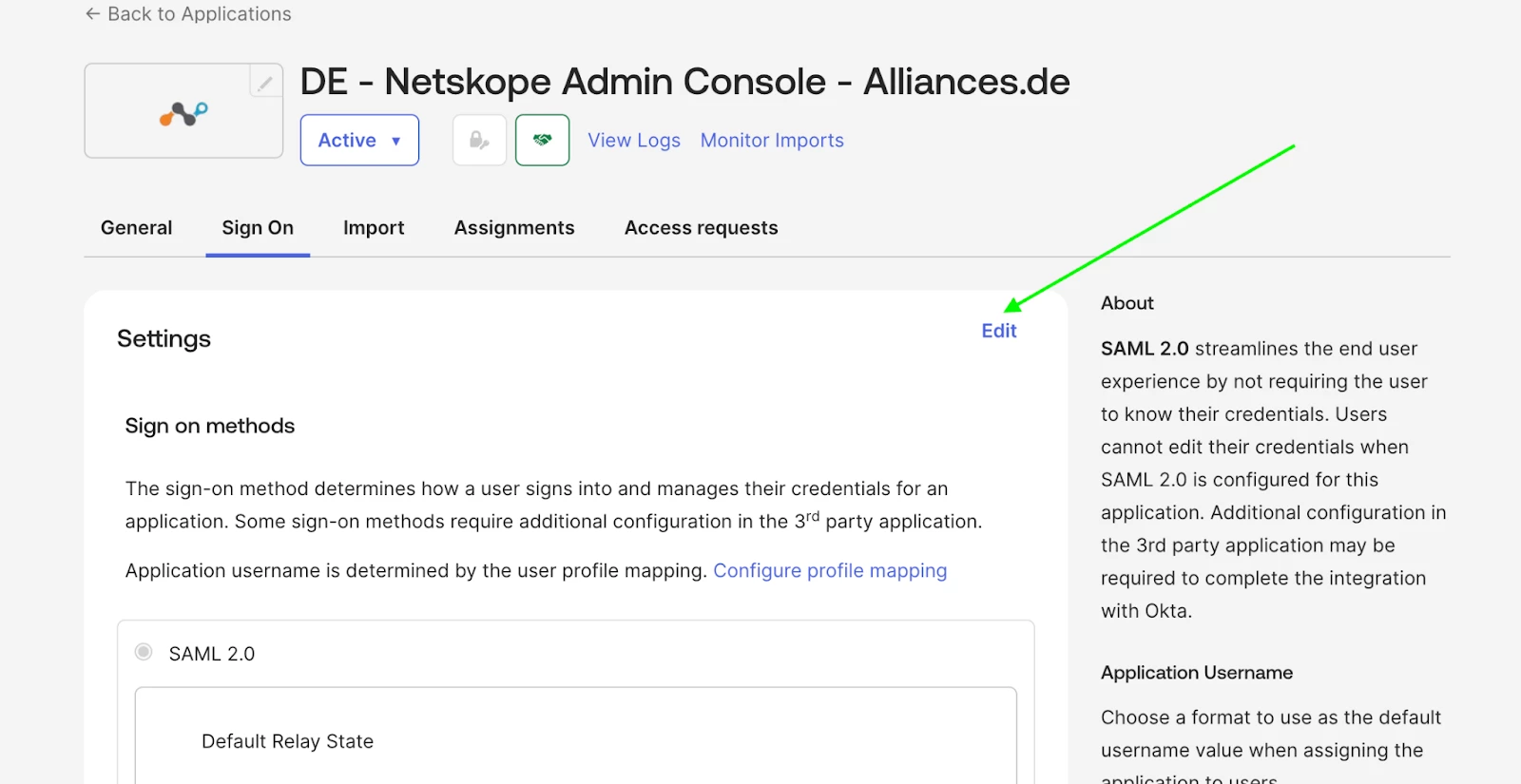The image size is (1521, 784).
Task: Edit the app logo pencil icon
Action: (x=266, y=83)
